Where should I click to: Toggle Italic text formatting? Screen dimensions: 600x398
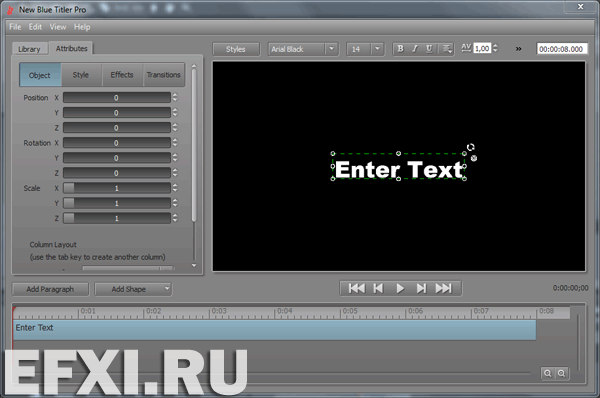pyautogui.click(x=415, y=49)
